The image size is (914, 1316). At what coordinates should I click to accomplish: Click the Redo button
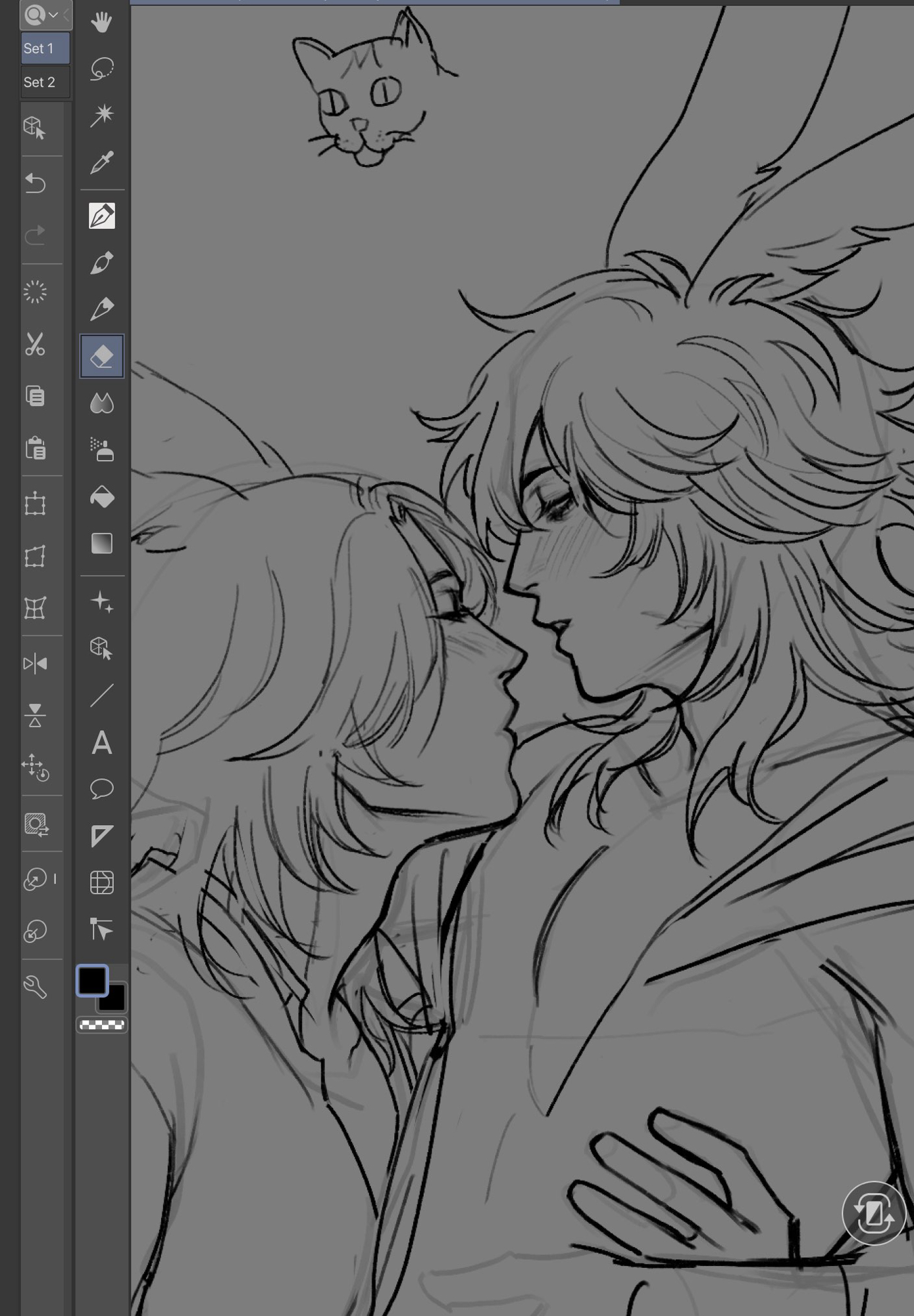(35, 234)
